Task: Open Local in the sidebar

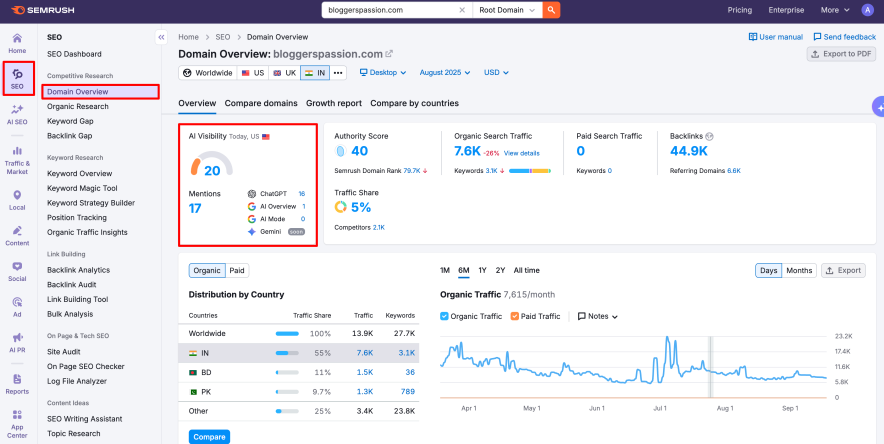Action: coord(17,201)
